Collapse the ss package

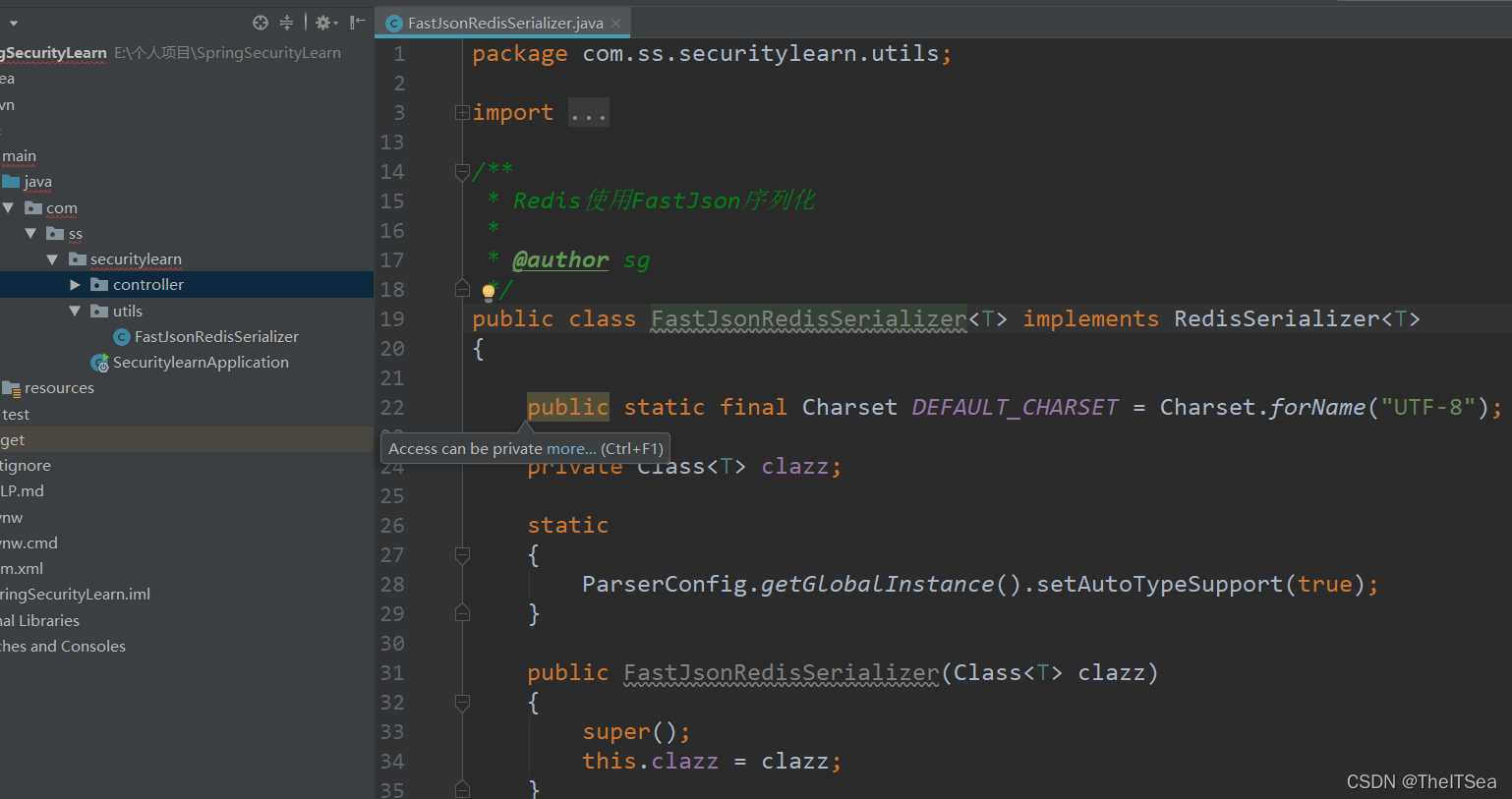coord(30,233)
